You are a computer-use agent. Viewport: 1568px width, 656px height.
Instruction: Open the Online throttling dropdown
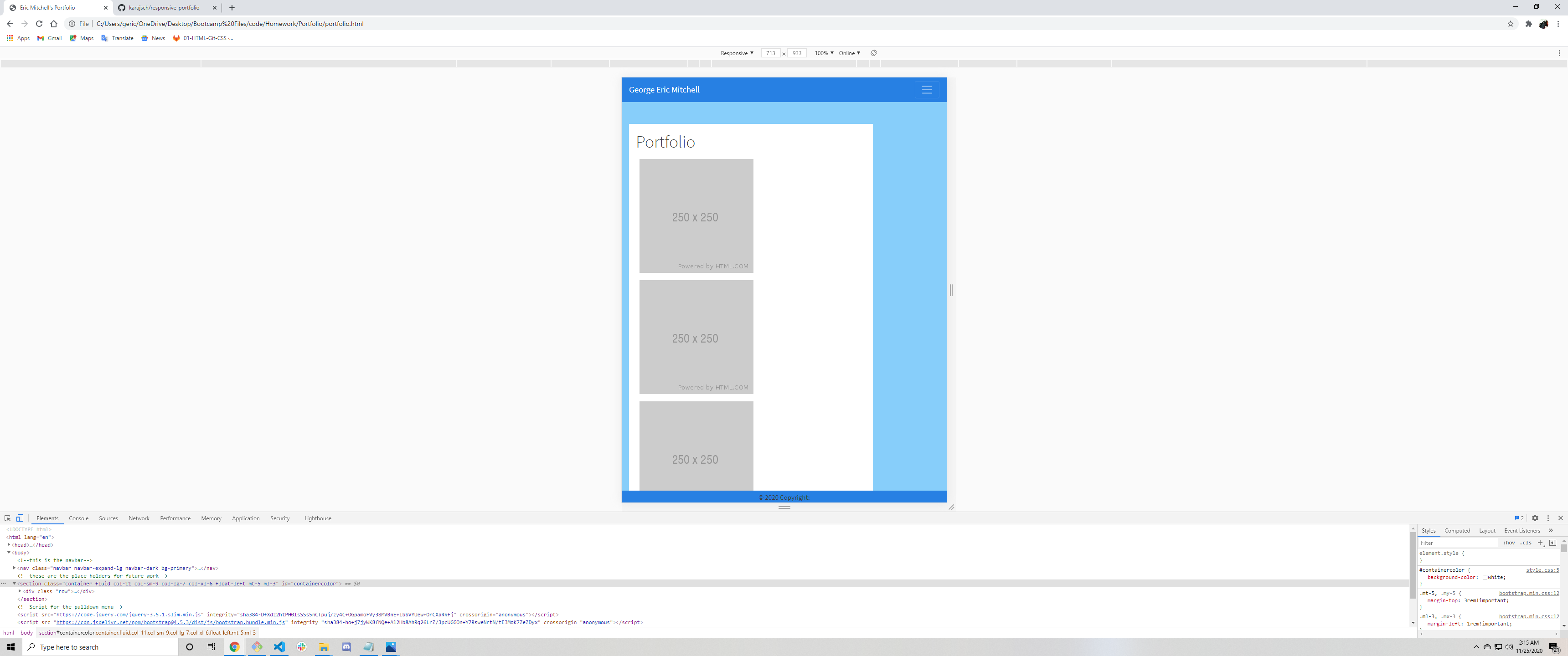(x=849, y=53)
